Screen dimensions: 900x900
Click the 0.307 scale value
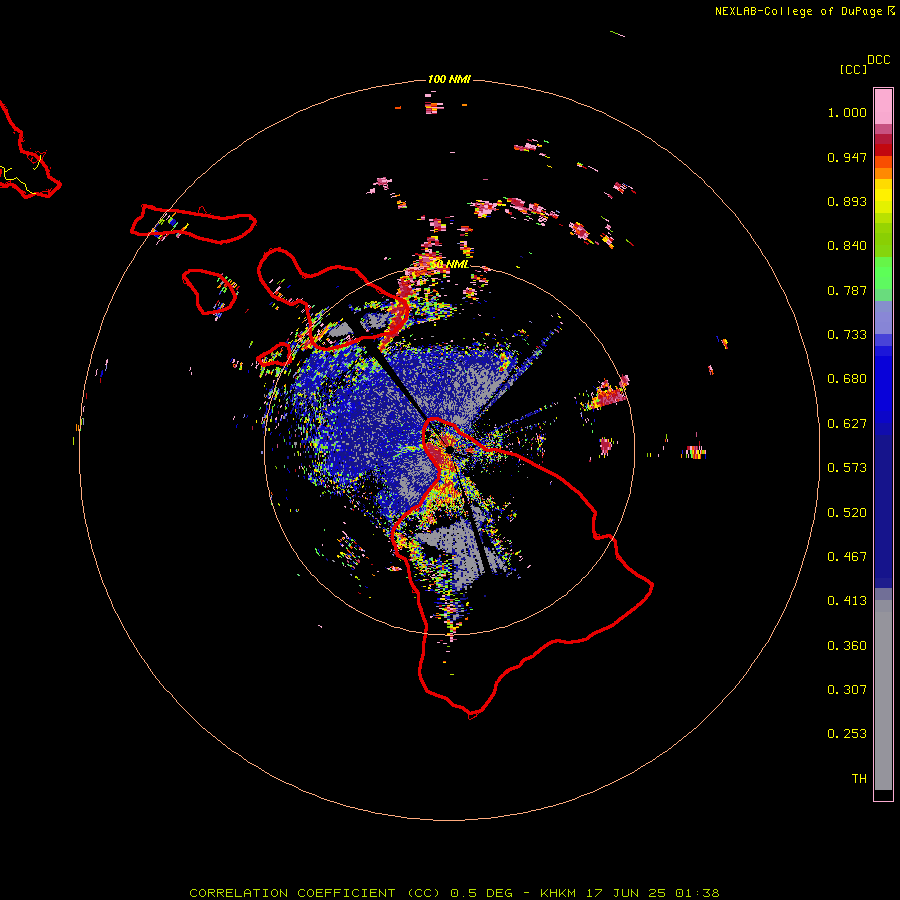tap(847, 690)
